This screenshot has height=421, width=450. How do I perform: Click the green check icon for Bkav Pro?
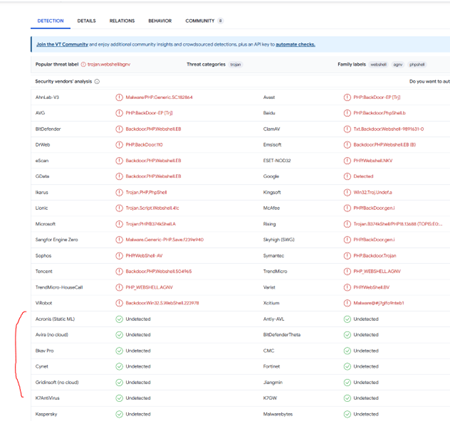[119, 351]
